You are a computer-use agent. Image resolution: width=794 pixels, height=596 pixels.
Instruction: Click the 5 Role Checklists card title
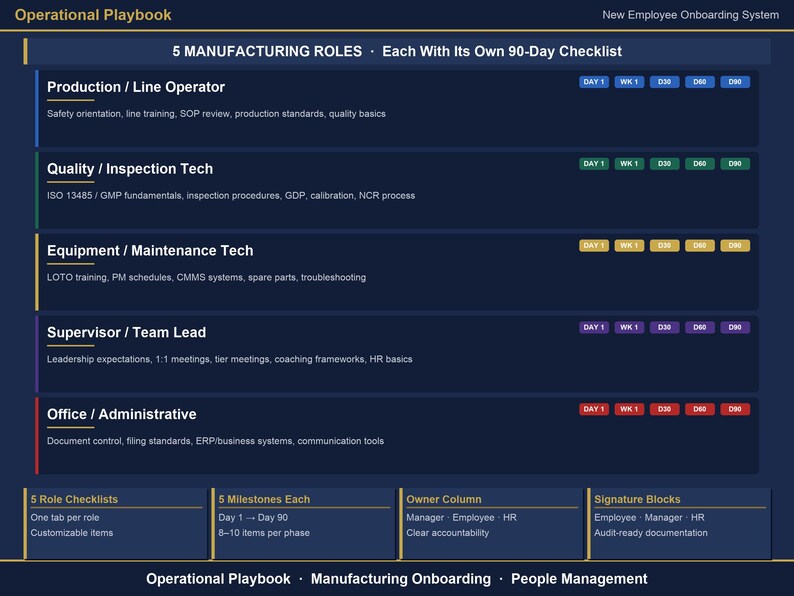[74, 499]
